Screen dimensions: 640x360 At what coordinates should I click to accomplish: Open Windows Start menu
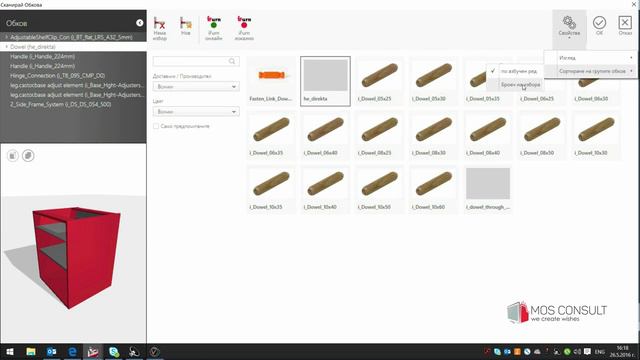click(10, 351)
